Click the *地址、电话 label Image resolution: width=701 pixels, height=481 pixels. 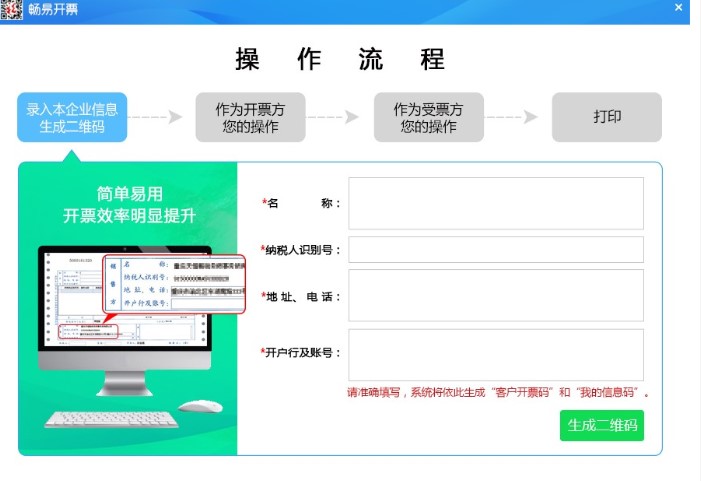[301, 297]
